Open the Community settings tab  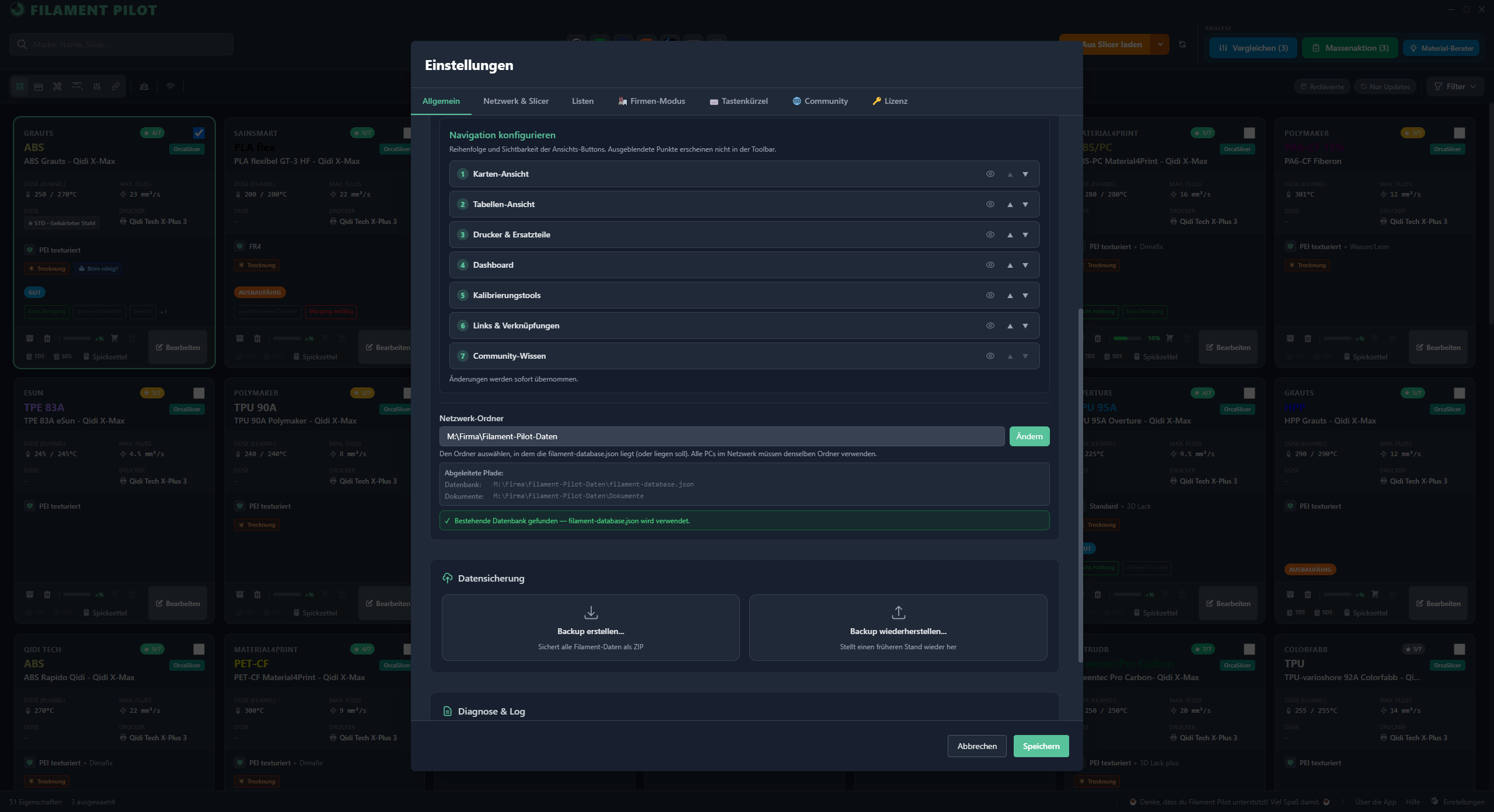tap(820, 101)
